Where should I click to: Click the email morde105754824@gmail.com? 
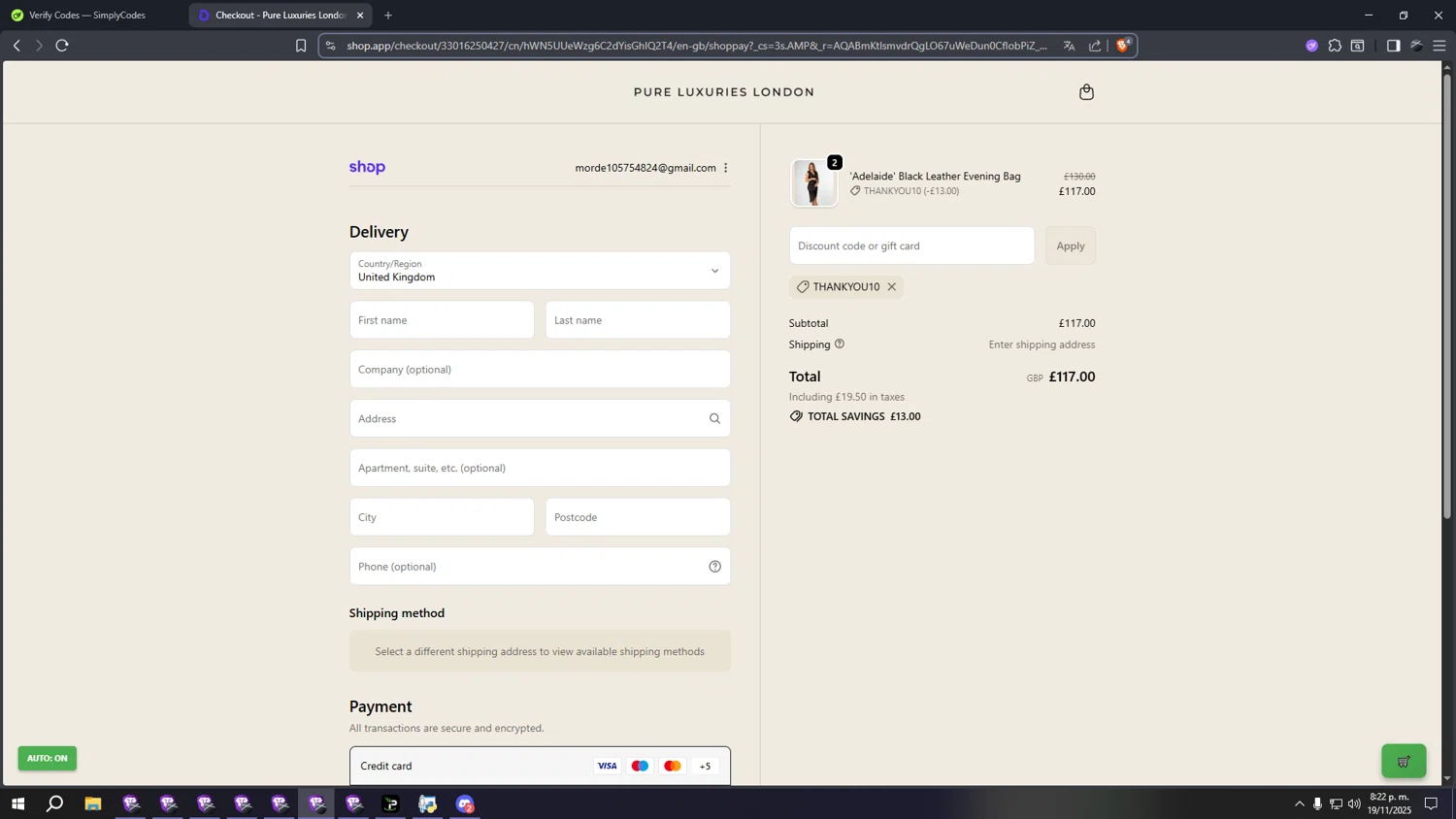645,168
